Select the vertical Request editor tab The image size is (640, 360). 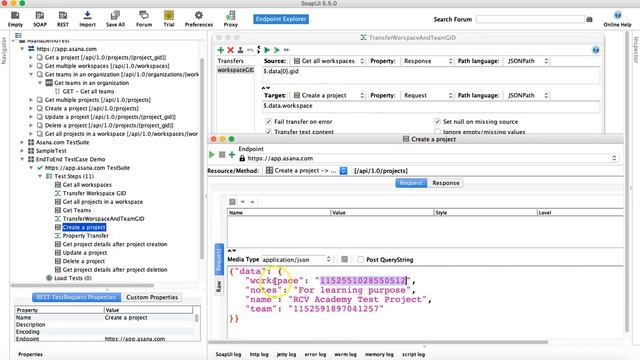pyautogui.click(x=219, y=259)
